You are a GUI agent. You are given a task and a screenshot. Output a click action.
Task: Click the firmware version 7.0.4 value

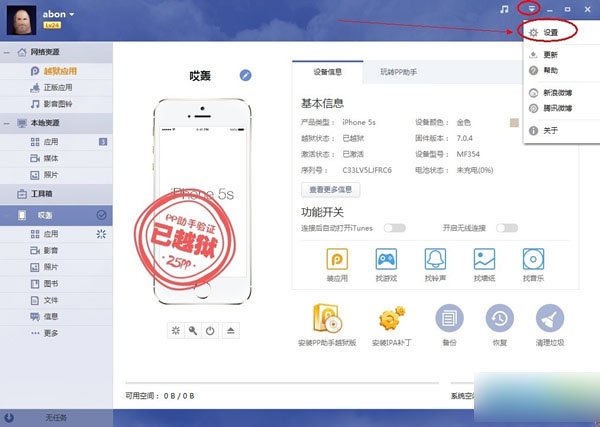(x=465, y=138)
